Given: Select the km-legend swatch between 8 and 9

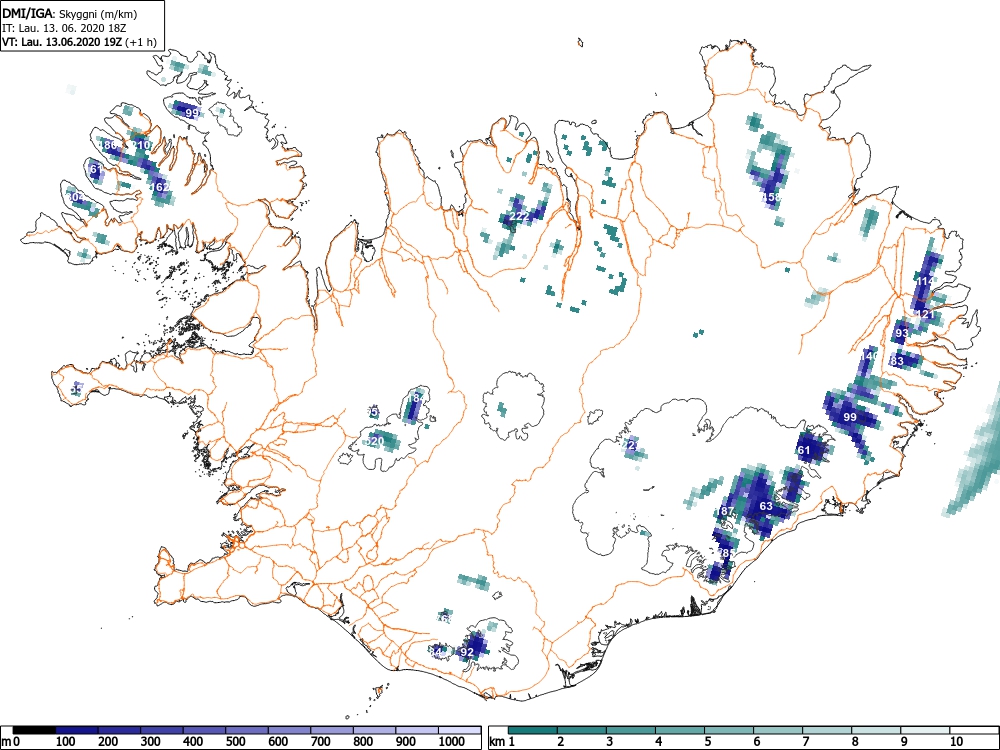Looking at the screenshot, I should [x=876, y=730].
